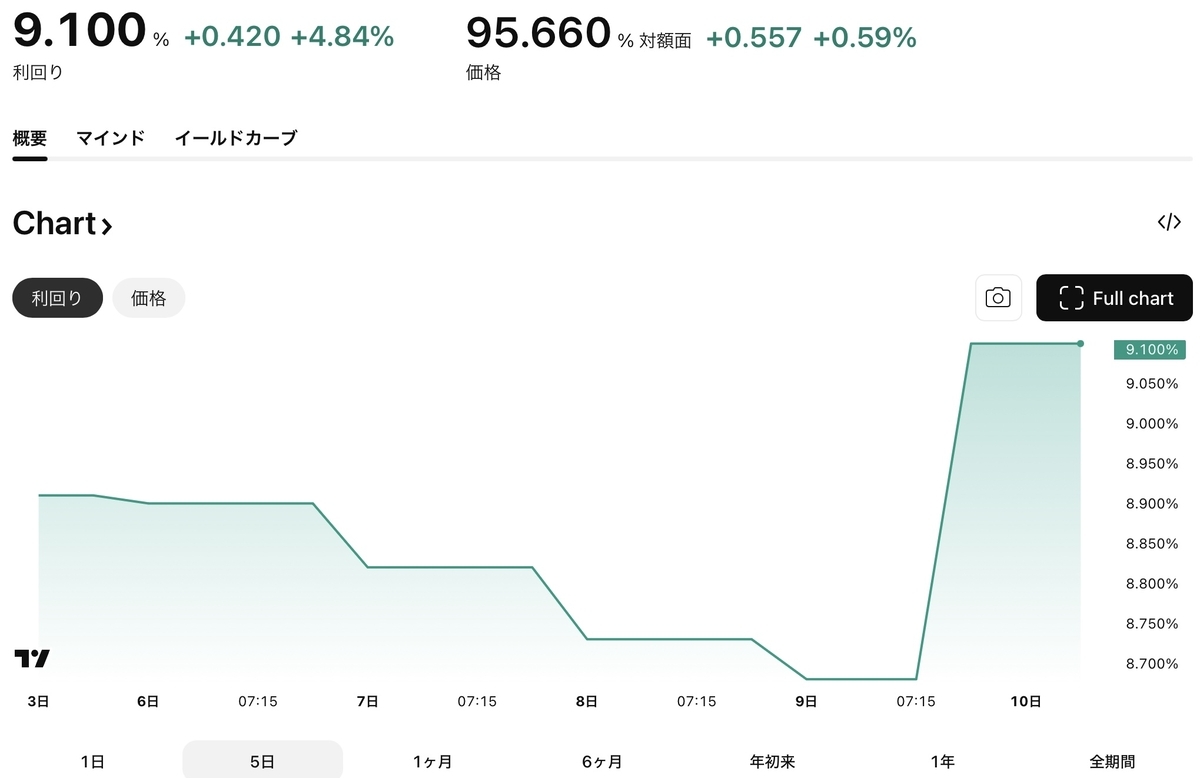Display the 全期間 range

coord(1112,761)
